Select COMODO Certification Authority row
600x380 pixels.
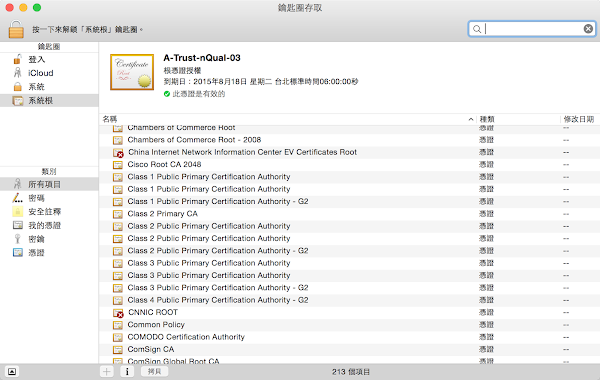[x=349, y=337]
